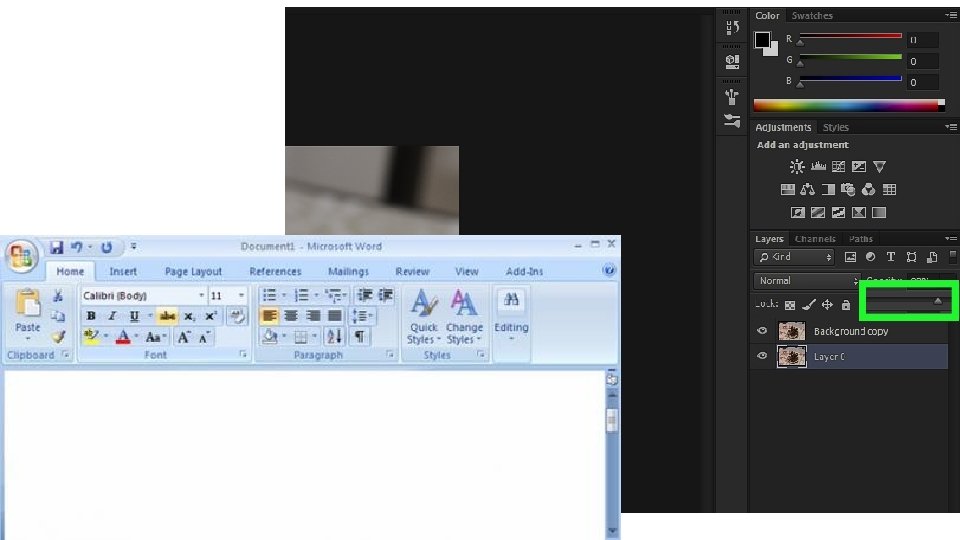Open the Word Insert tab
The height and width of the screenshot is (540, 960).
coord(122,271)
